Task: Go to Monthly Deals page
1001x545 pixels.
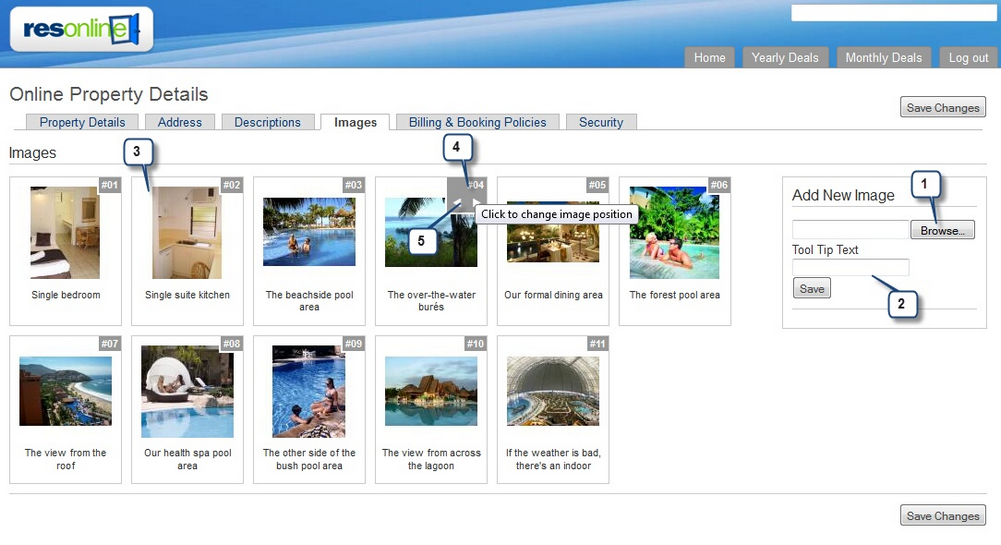Action: pos(884,57)
